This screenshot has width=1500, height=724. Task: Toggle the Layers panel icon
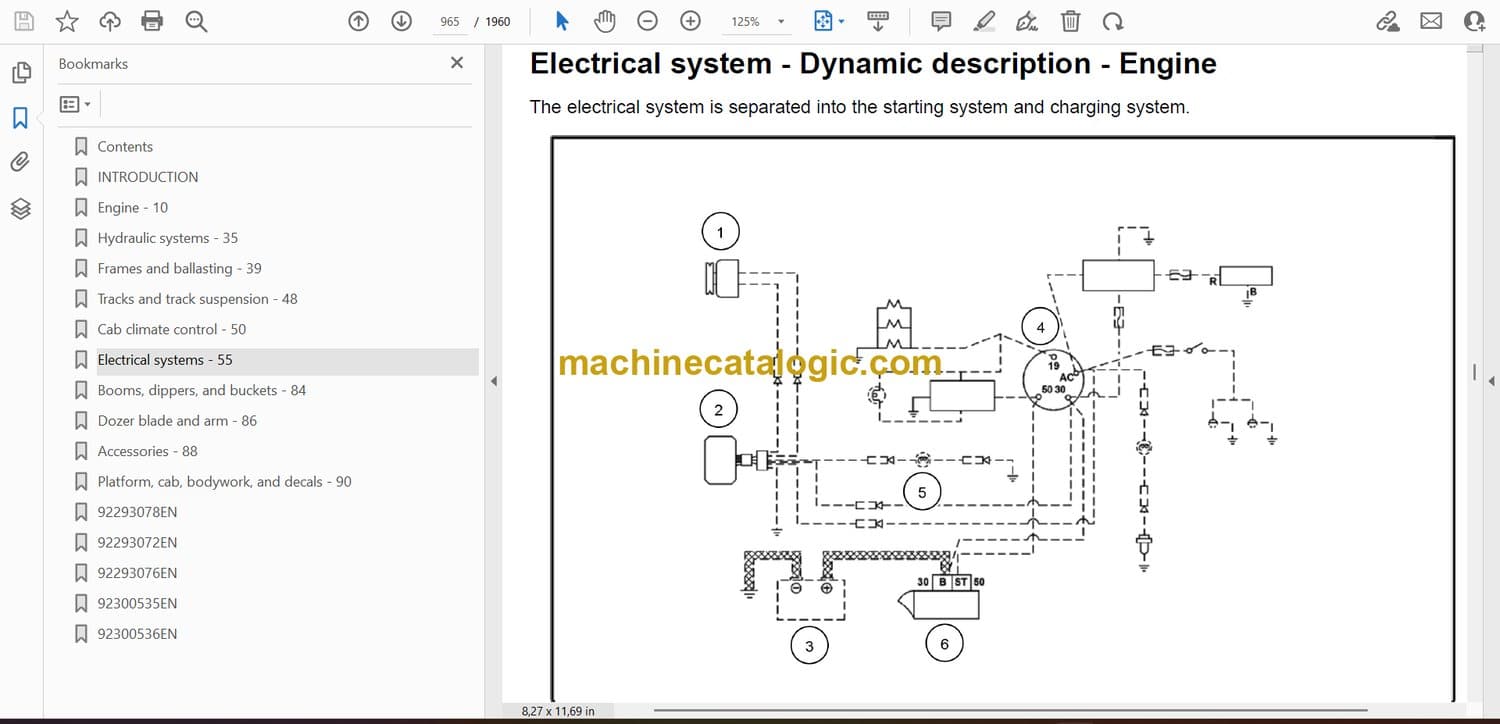coord(20,208)
